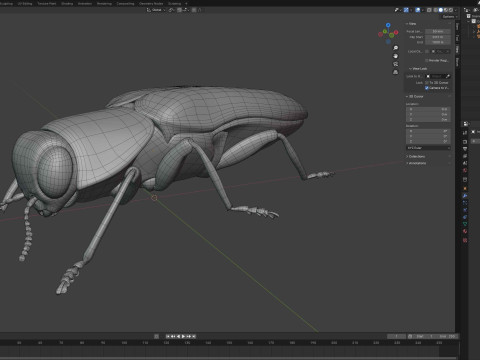Open the Item sidebar vertical tab
The height and width of the screenshot is (360, 480).
[457, 27]
